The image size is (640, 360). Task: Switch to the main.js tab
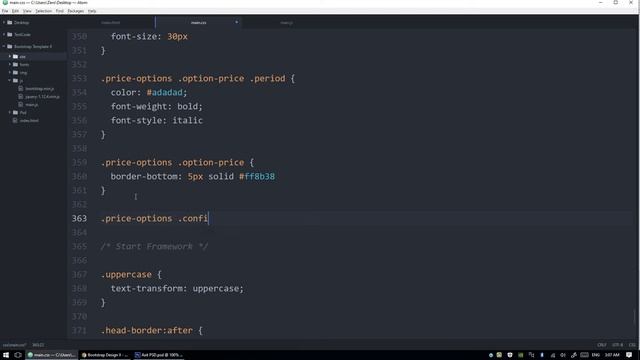(x=287, y=23)
